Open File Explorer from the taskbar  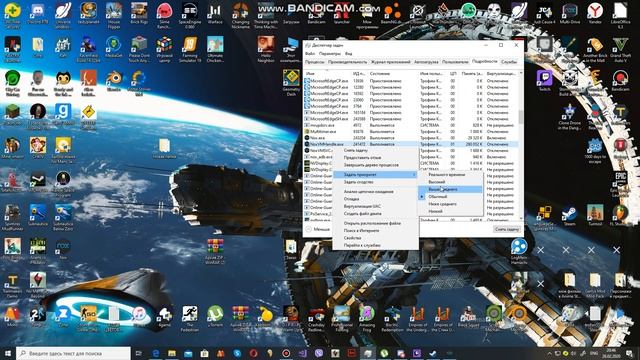tap(171, 353)
